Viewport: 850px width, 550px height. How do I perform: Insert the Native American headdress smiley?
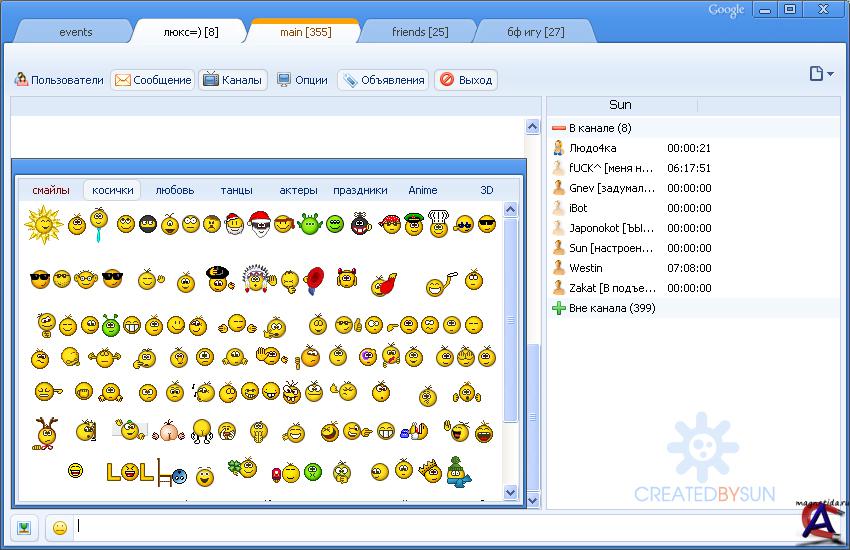coord(256,279)
